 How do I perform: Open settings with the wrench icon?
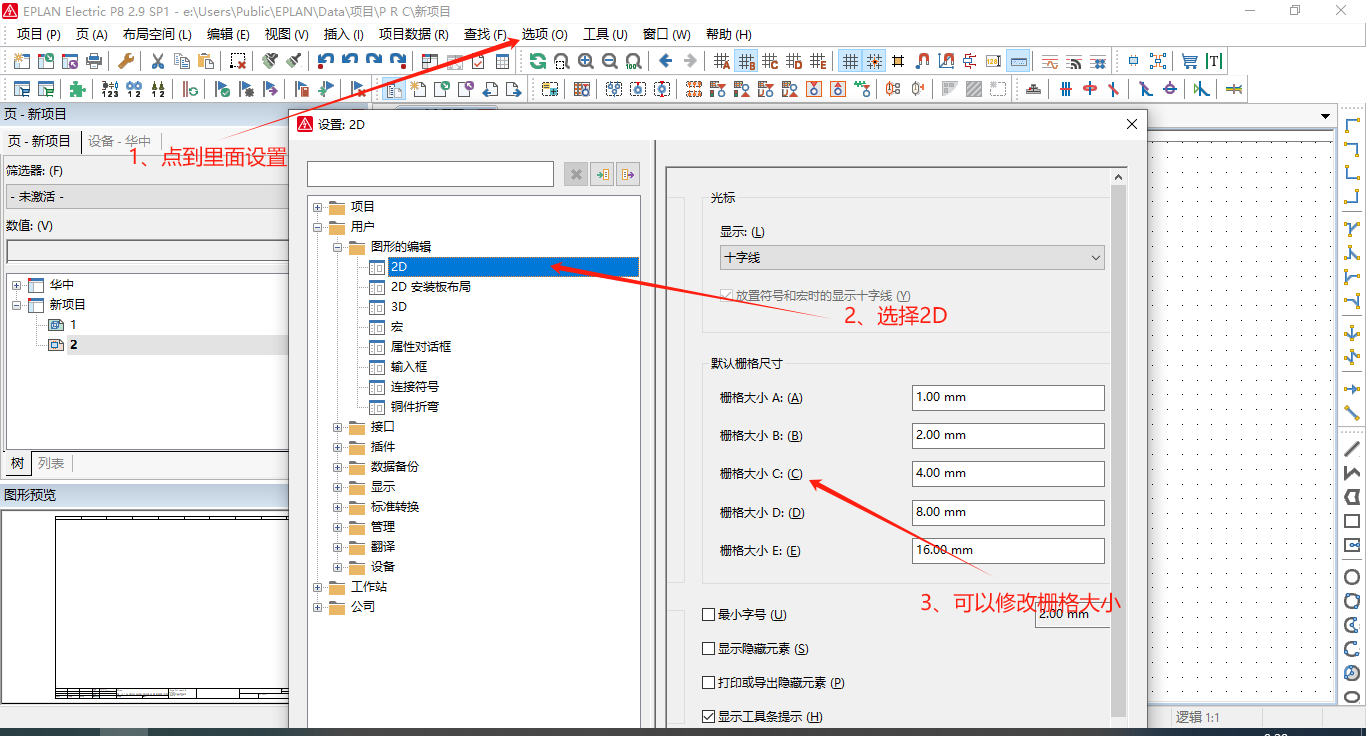(x=125, y=61)
